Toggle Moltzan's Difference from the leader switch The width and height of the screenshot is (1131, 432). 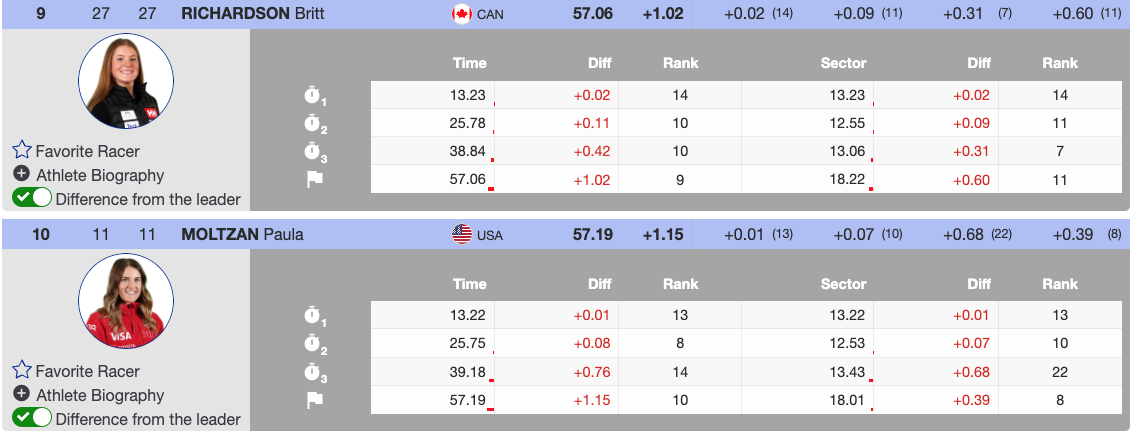tap(32, 418)
